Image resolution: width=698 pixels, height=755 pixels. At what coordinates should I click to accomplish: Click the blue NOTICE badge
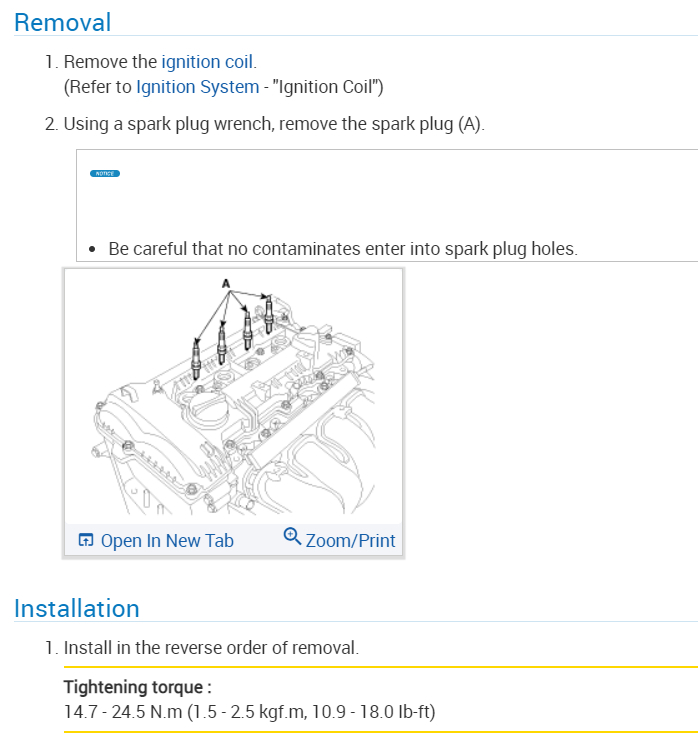[x=104, y=174]
